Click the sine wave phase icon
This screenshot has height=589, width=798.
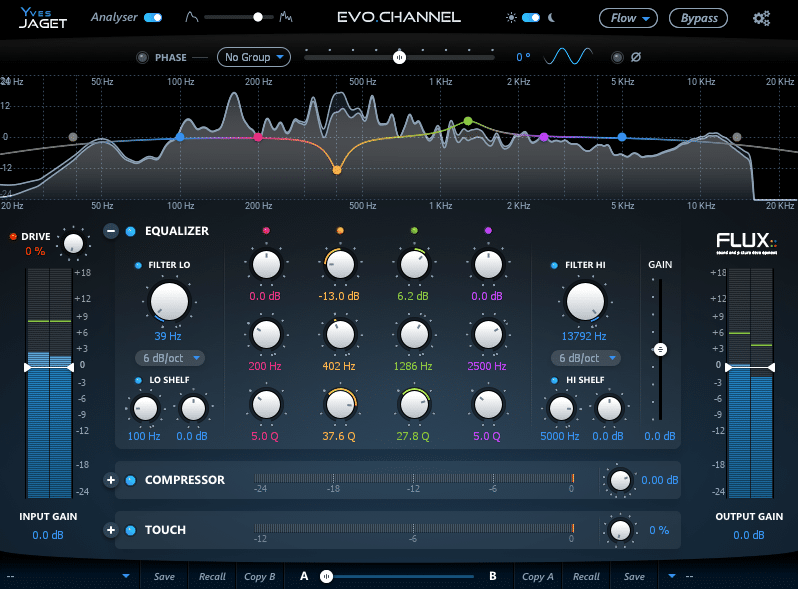point(568,57)
